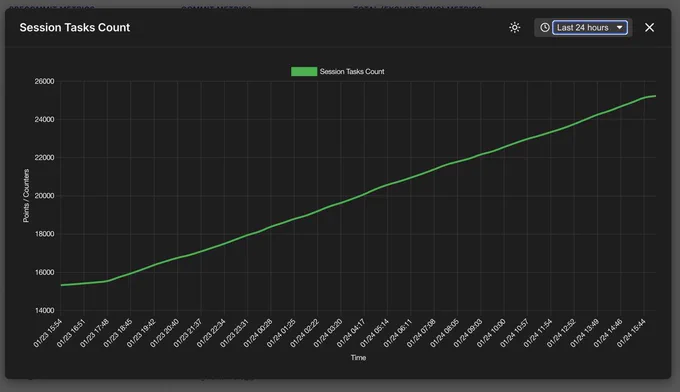Click the Time axis label
This screenshot has height=392, width=680.
[358, 357]
